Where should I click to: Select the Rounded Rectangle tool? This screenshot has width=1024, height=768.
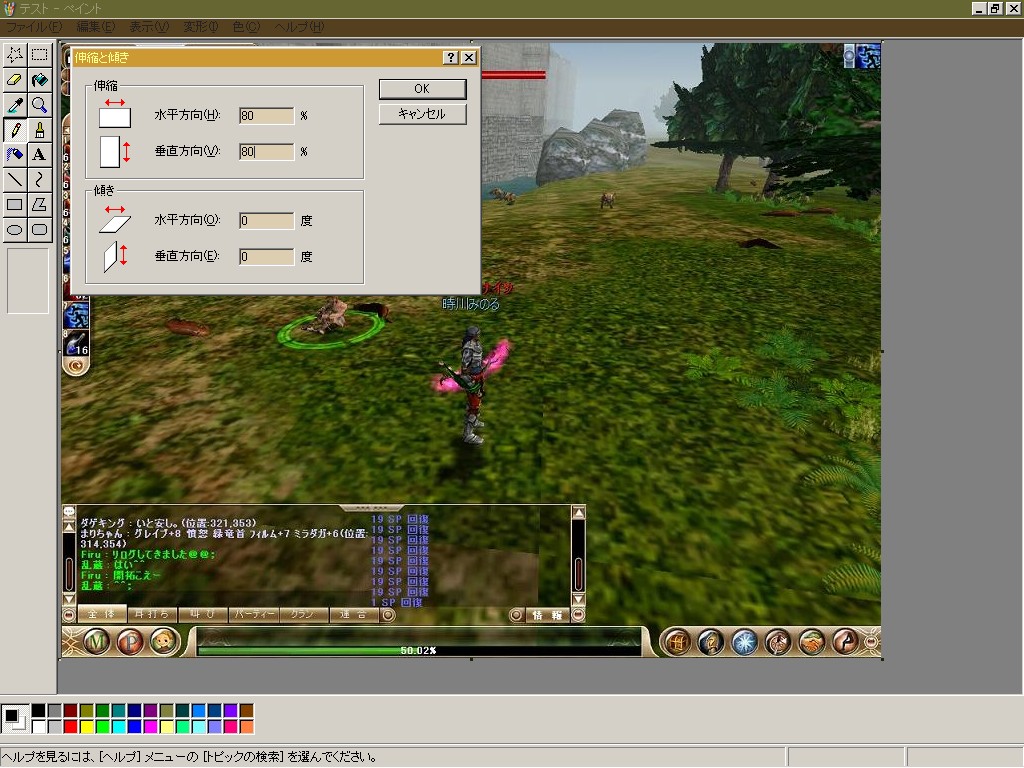click(40, 230)
